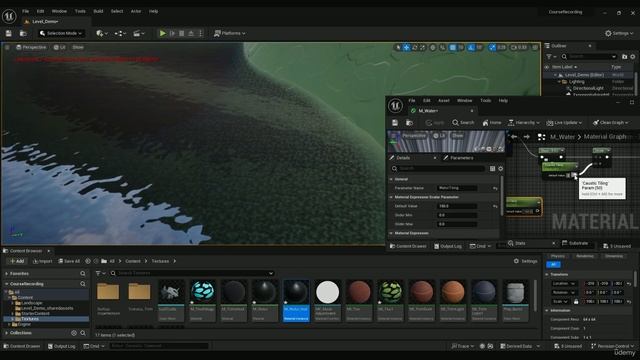Open the Platforms dropdown
Viewport: 640px width, 360px height.
pos(230,33)
